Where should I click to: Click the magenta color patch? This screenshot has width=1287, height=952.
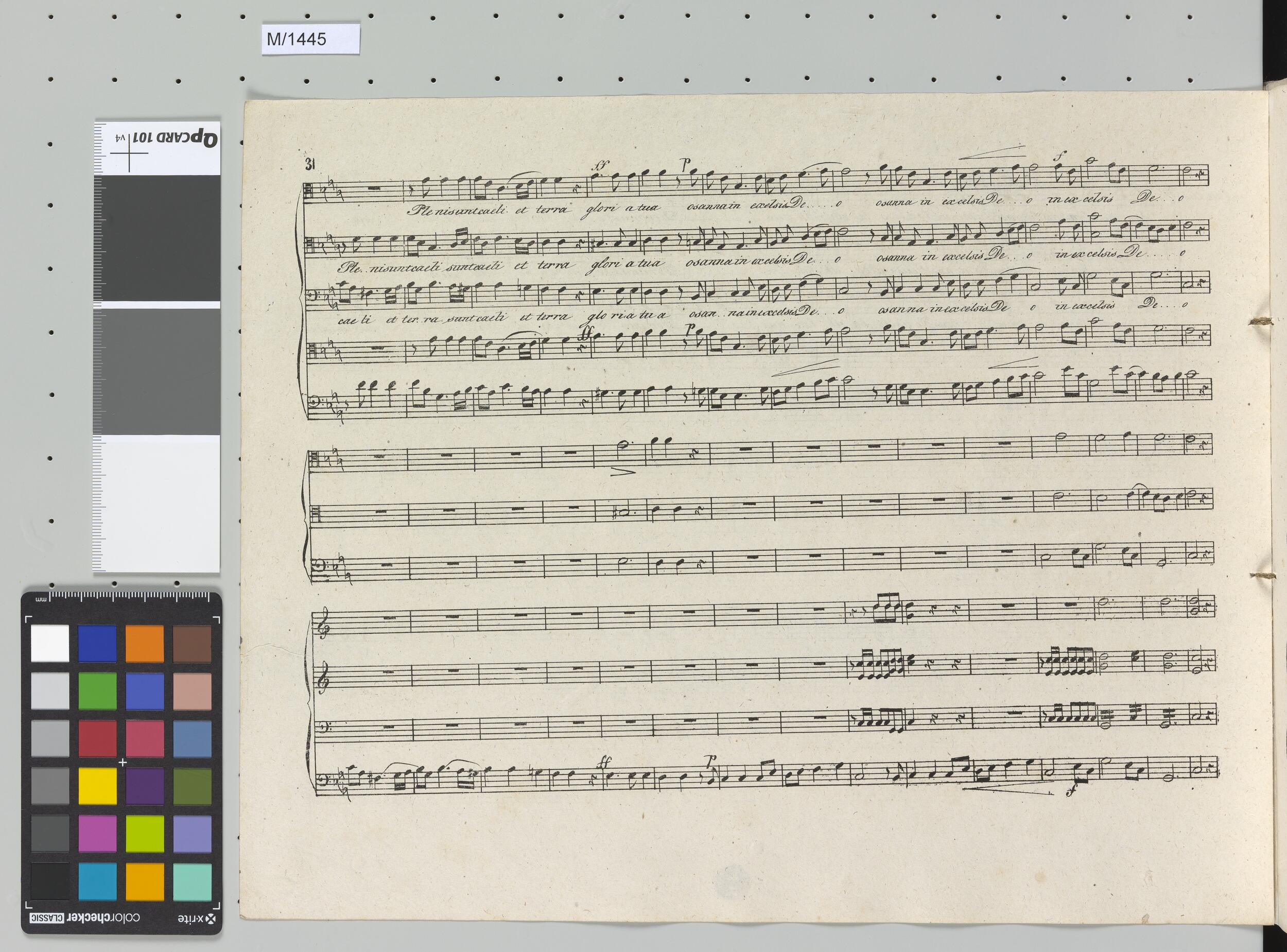pos(97,833)
